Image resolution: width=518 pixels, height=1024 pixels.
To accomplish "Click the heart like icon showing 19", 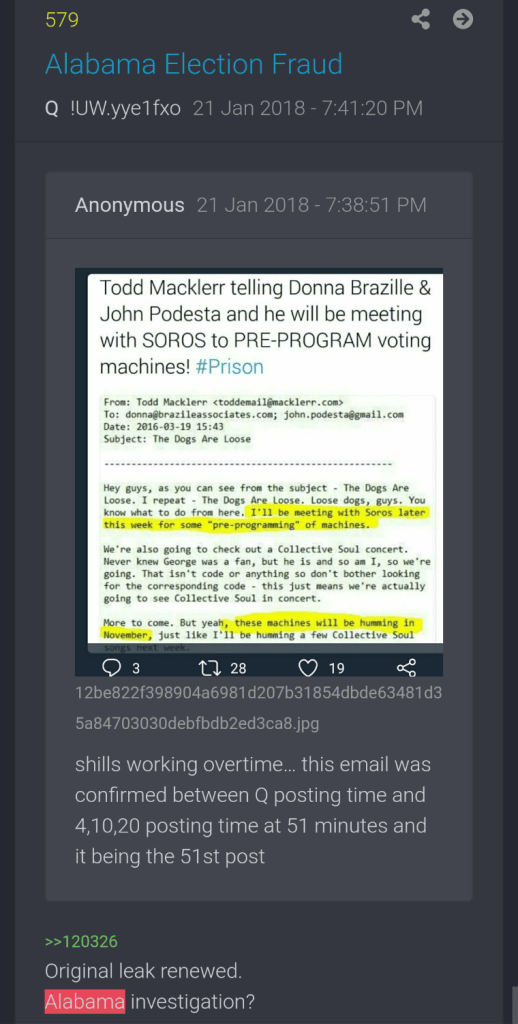I will pos(308,667).
